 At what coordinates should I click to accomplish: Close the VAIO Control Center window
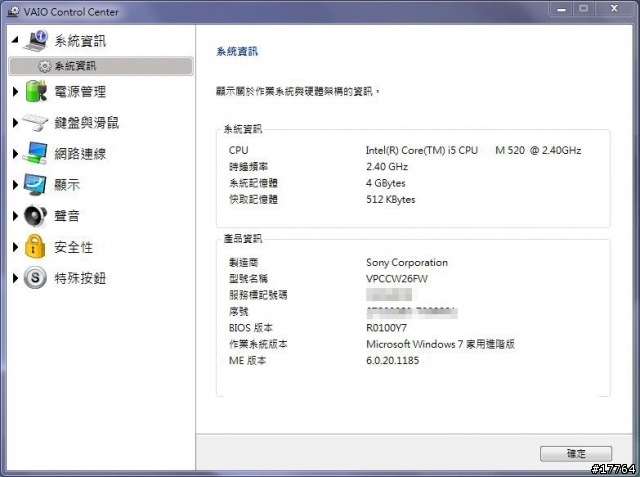(x=614, y=9)
